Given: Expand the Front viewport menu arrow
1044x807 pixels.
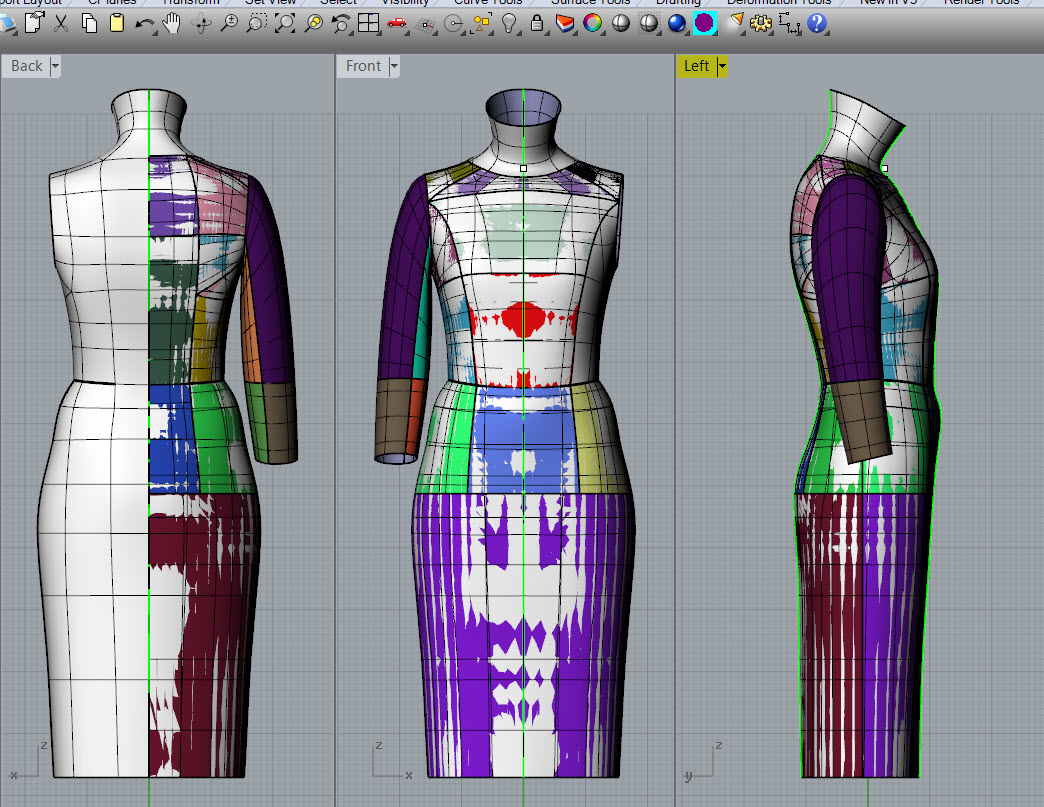Looking at the screenshot, I should [394, 66].
